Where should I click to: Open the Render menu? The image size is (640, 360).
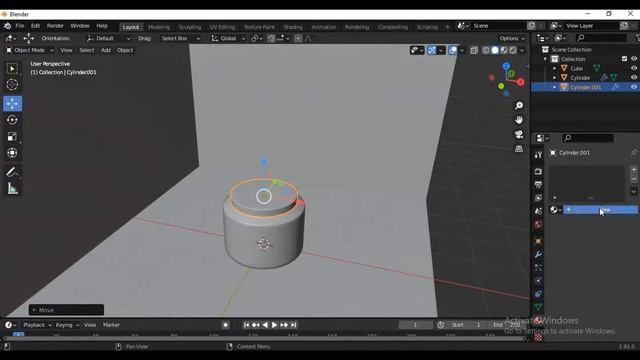pyautogui.click(x=55, y=26)
